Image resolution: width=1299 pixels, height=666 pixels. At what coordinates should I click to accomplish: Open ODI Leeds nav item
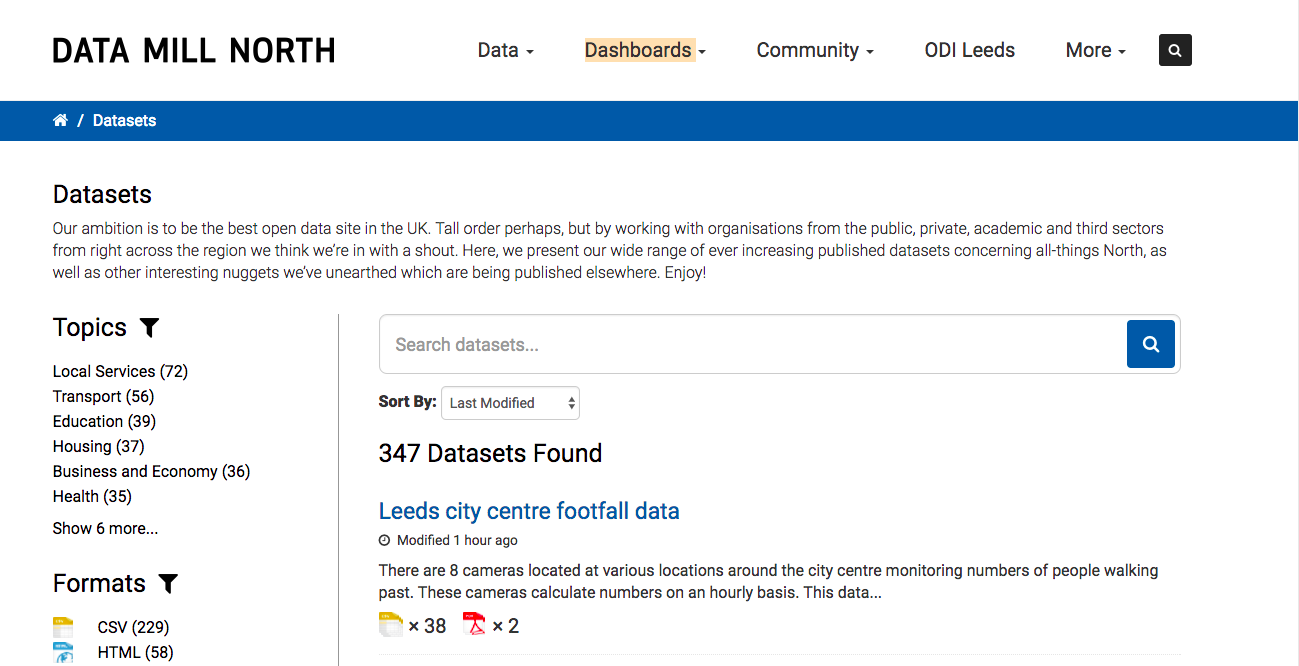coord(970,50)
